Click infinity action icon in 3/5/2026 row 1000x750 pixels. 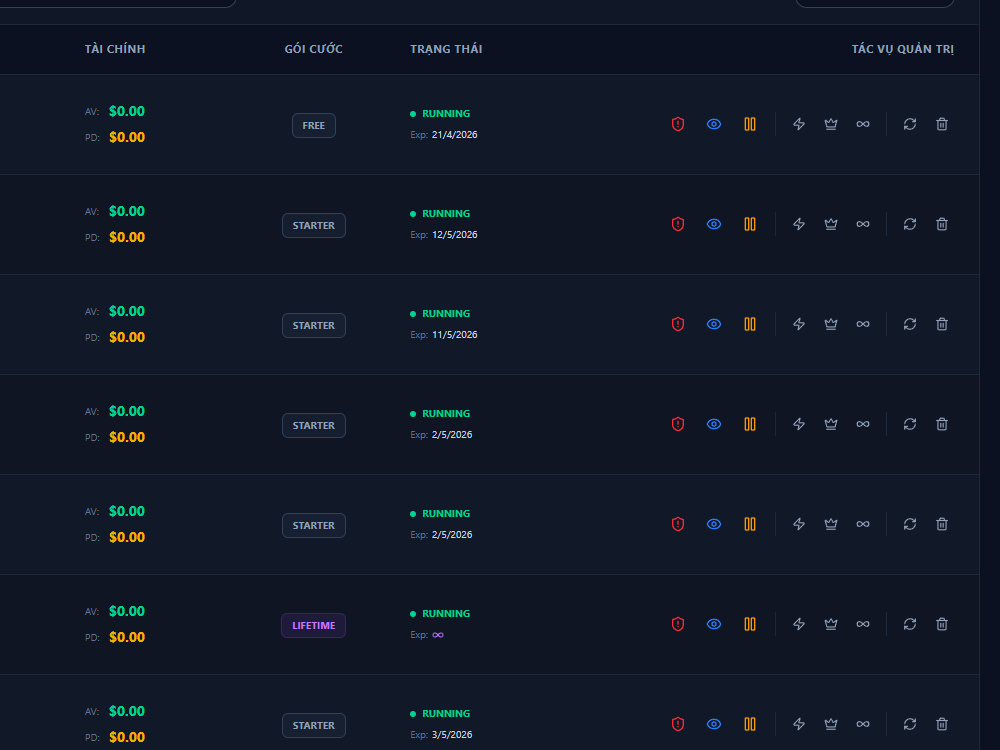(863, 724)
